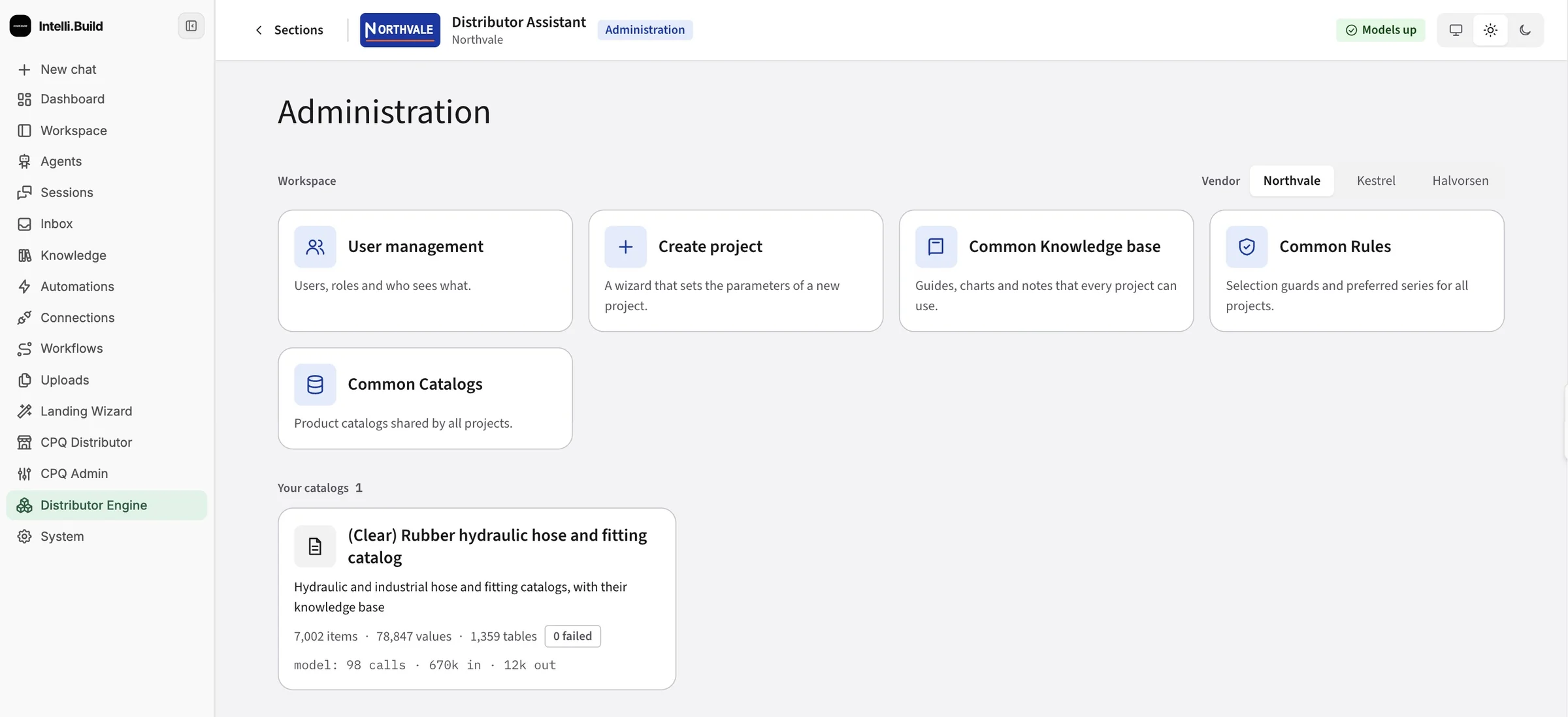
Task: Open CPQ Distributor storefront icon
Action: (24, 443)
